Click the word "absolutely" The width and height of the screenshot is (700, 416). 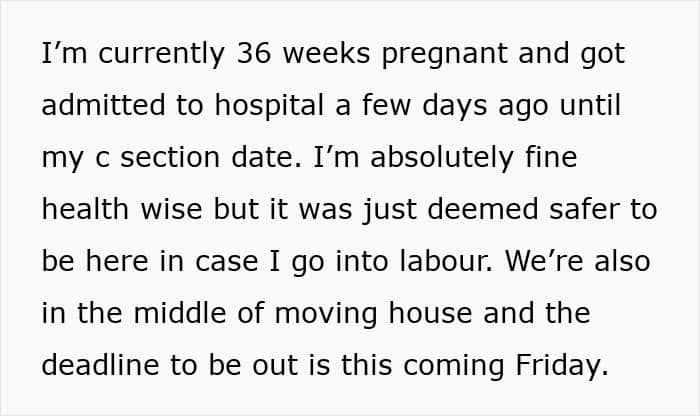442,159
